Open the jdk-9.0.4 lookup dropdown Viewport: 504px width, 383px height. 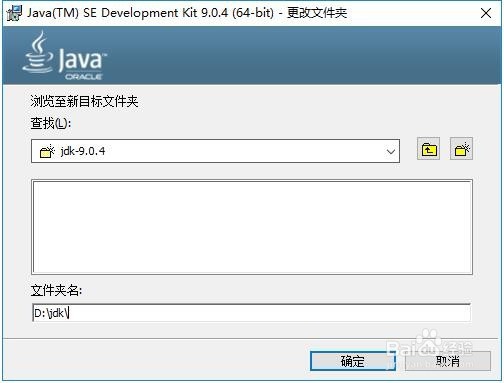215,151
